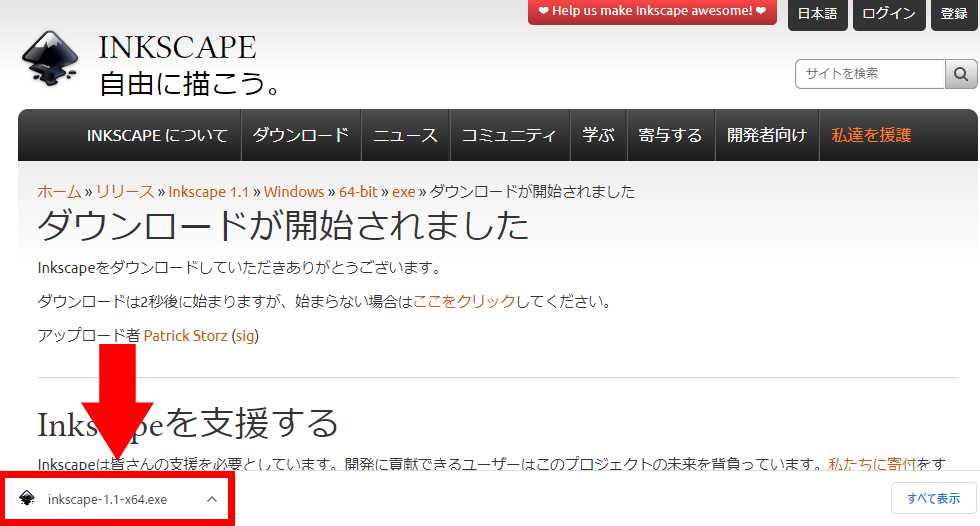980x526 pixels.
Task: Click the exe breadcrumb link
Action: pos(404,192)
